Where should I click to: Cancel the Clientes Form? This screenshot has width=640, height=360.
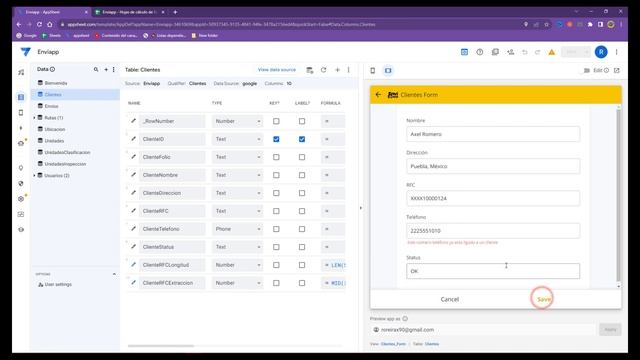(450, 299)
